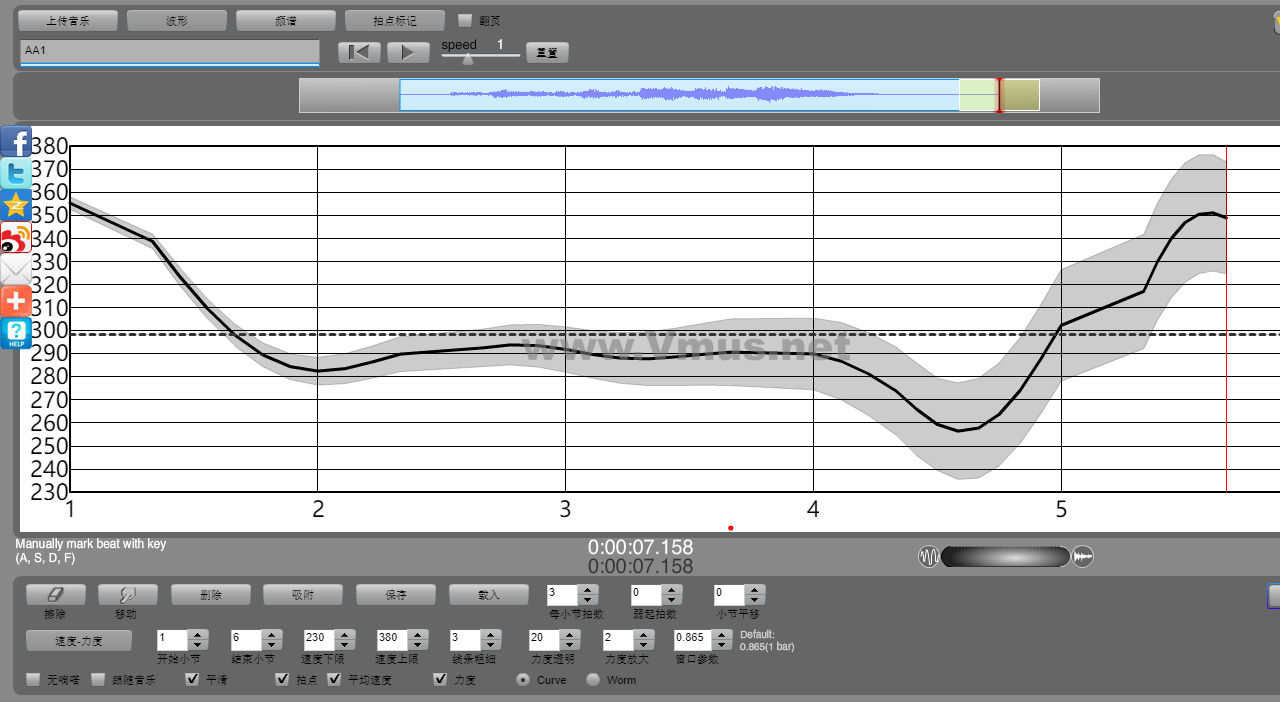Share via the Weibo icon
Screen dimensions: 1280x702
pos(16,238)
